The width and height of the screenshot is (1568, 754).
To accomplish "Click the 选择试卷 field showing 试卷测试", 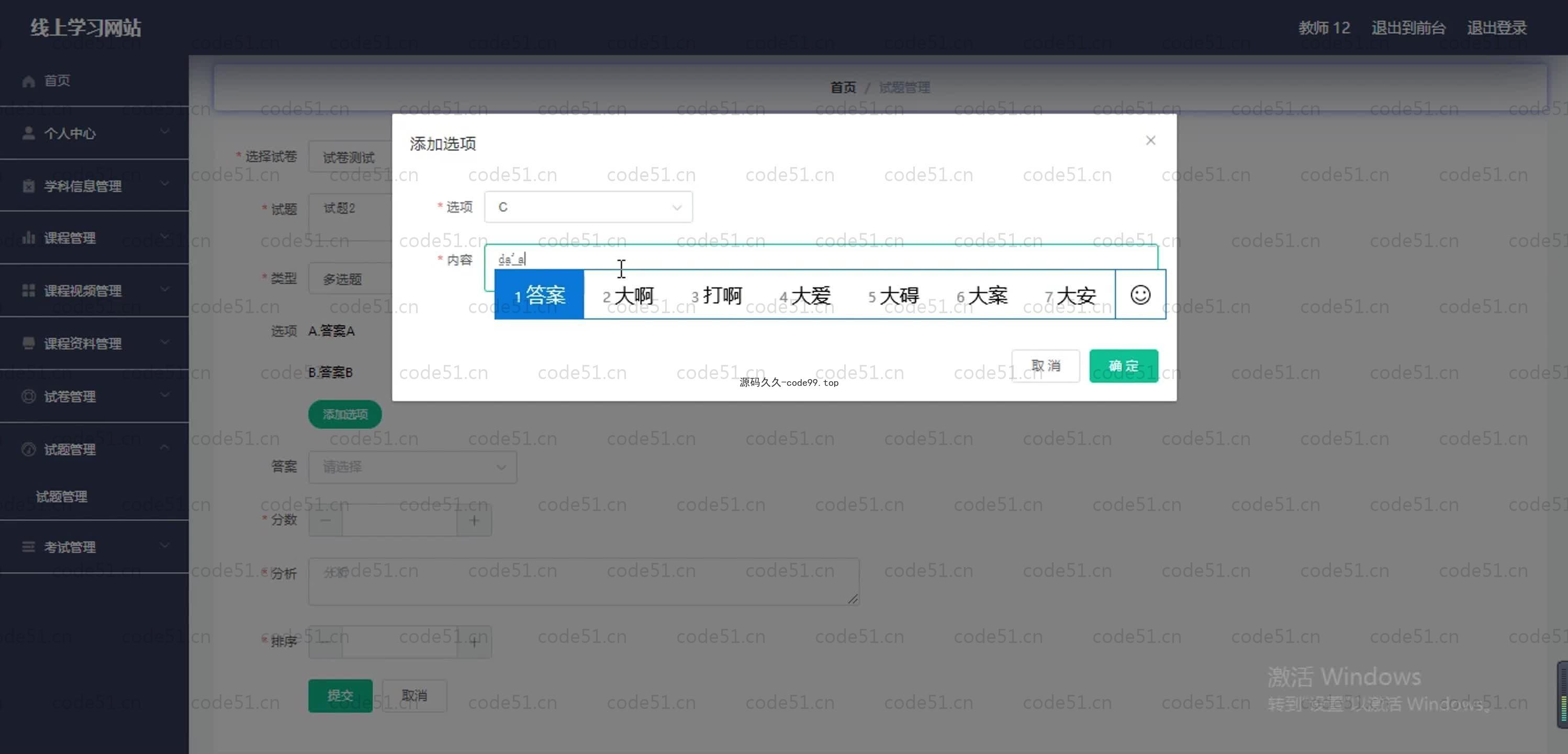I will point(350,157).
